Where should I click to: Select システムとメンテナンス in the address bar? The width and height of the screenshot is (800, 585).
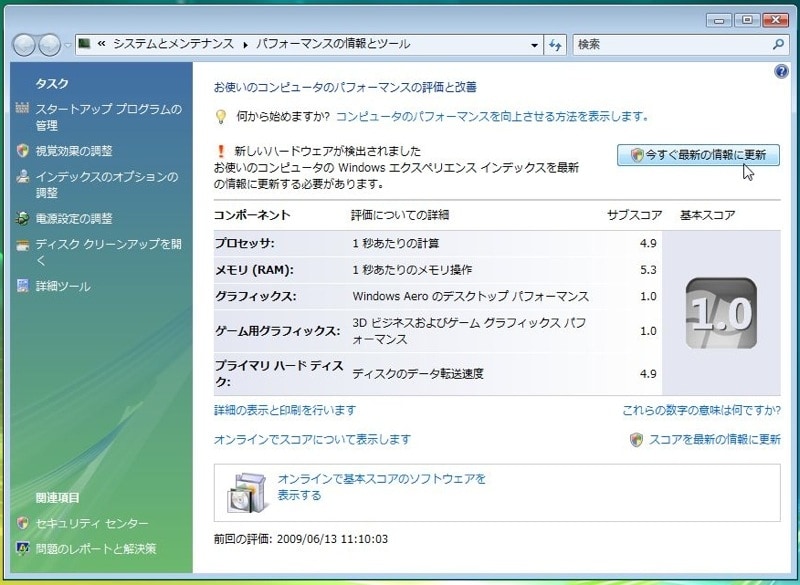[173, 45]
